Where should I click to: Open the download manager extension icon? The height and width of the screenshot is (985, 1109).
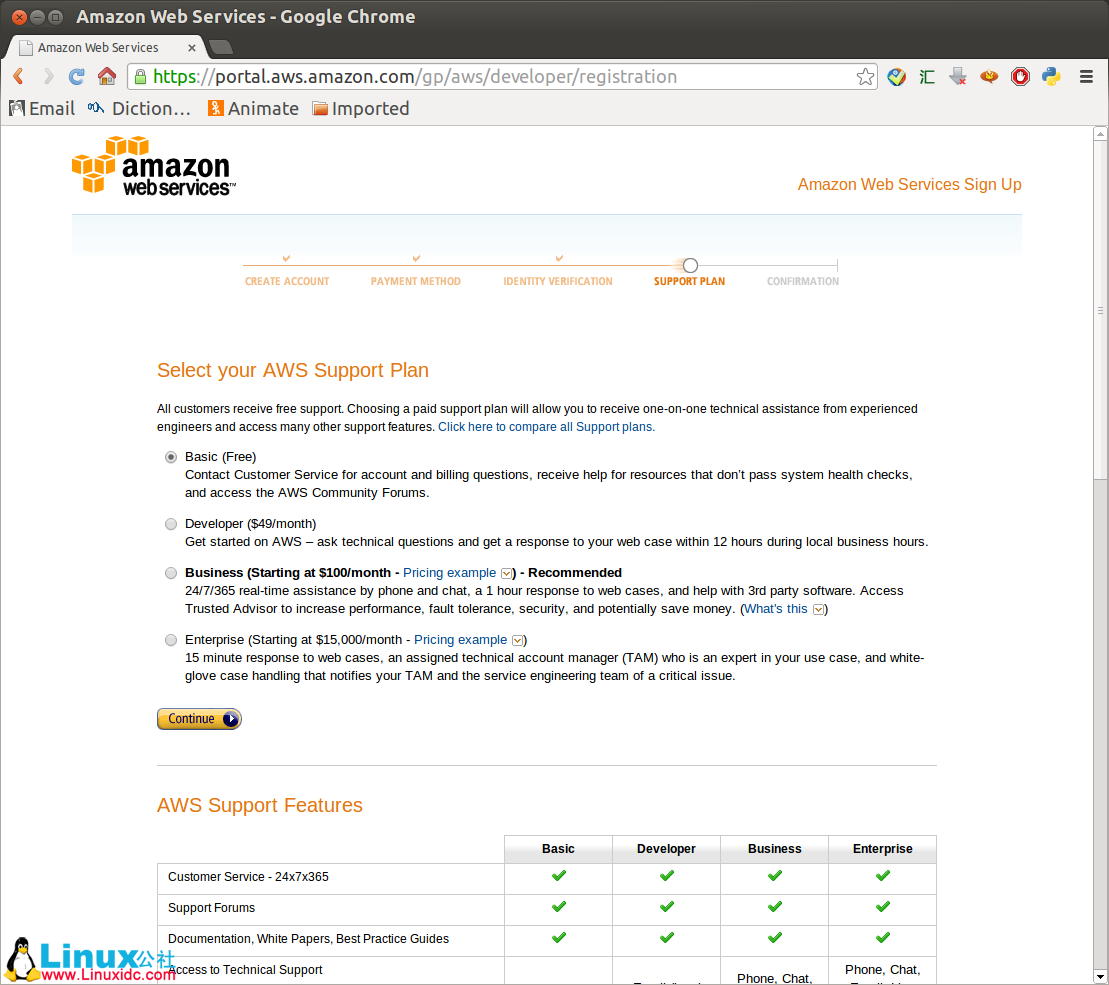tap(957, 76)
